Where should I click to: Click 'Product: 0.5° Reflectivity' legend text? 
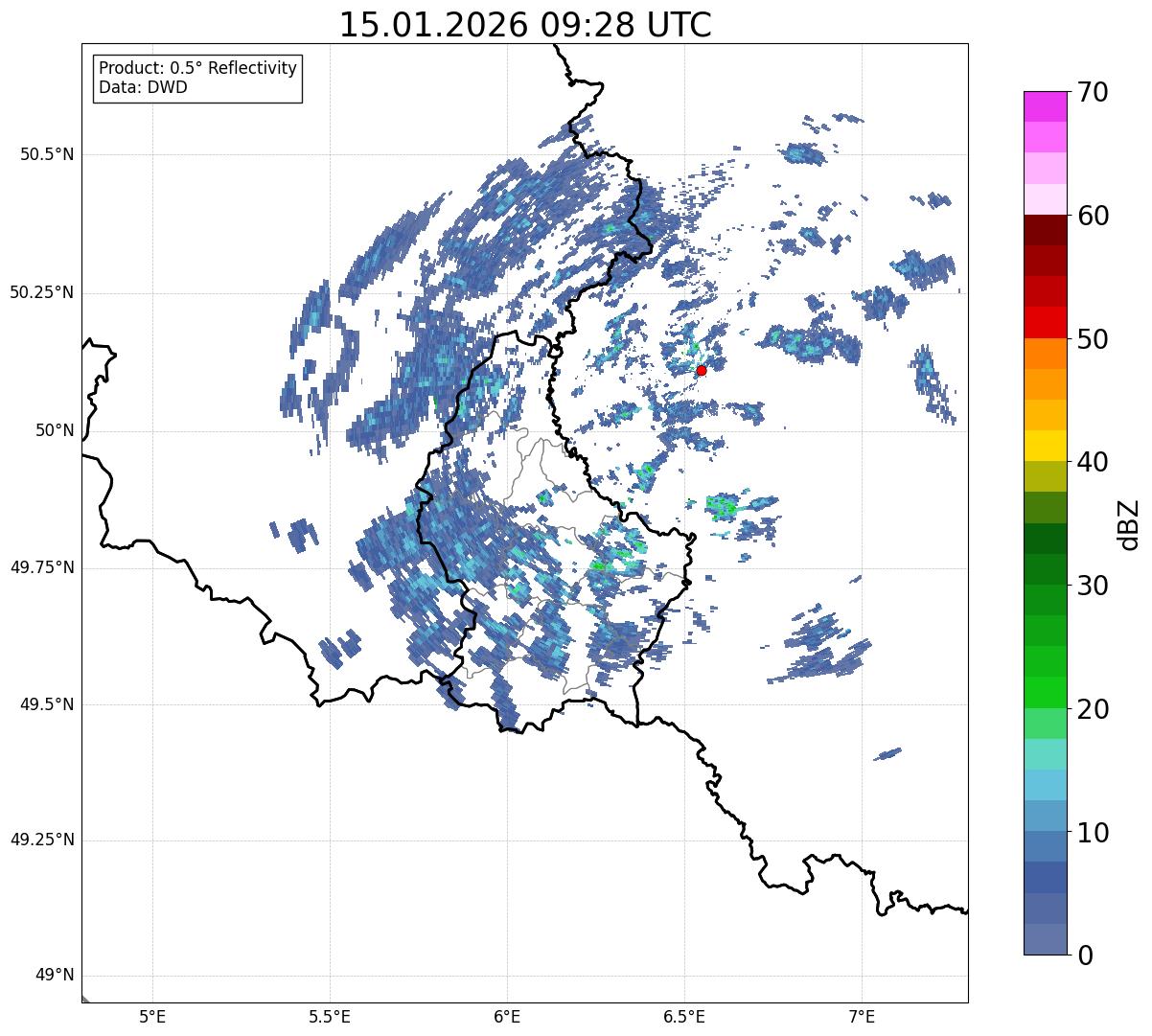[x=198, y=69]
